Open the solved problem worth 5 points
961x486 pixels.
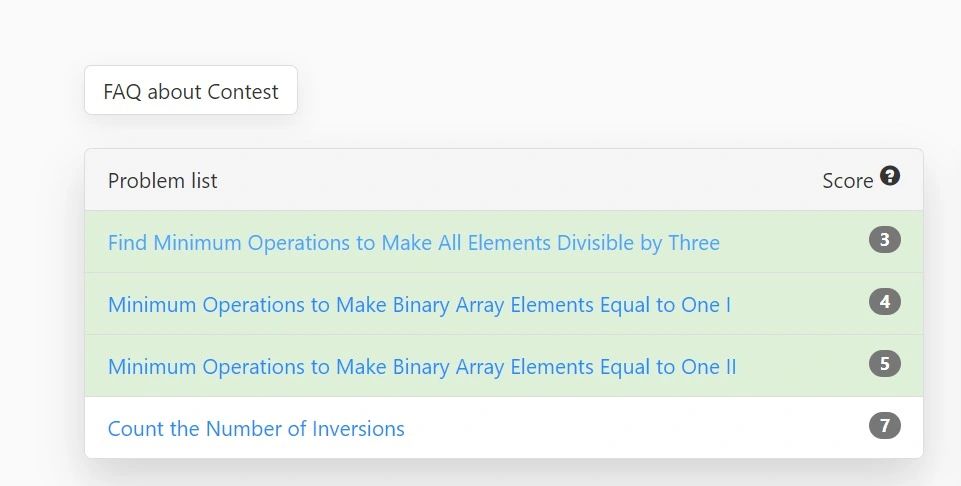421,367
